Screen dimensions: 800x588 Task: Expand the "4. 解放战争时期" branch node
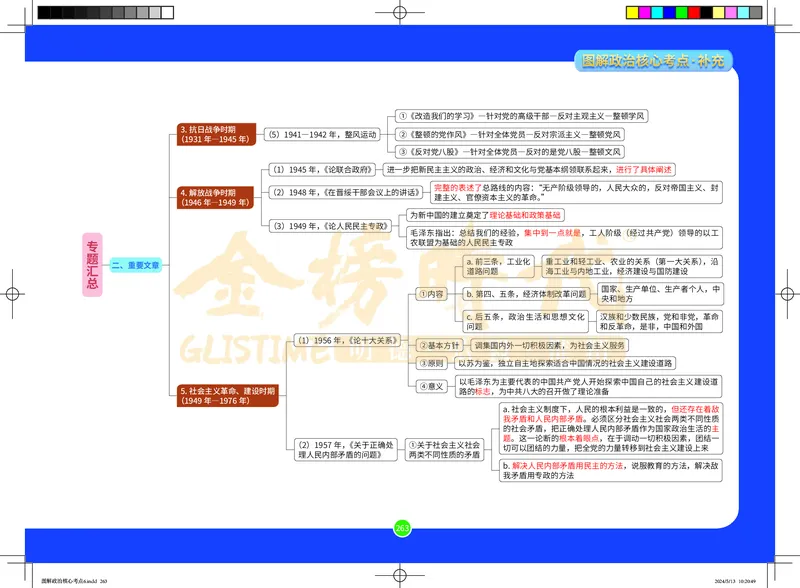[216, 200]
